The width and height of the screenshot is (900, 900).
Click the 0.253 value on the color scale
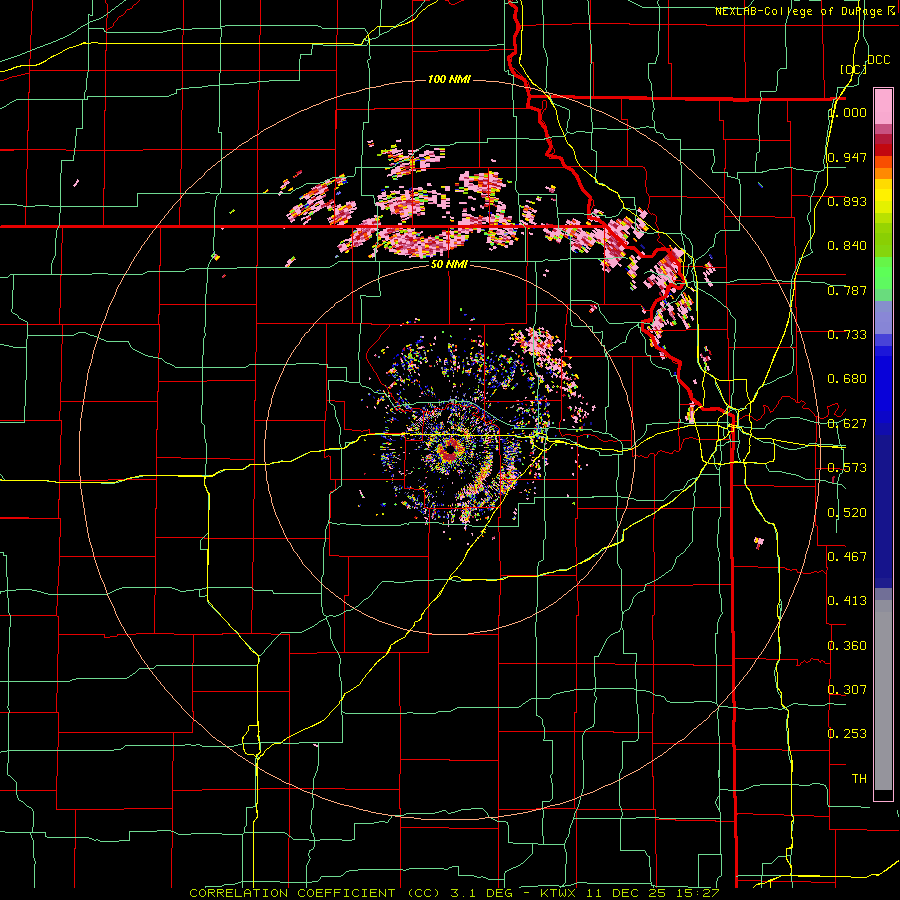click(847, 734)
